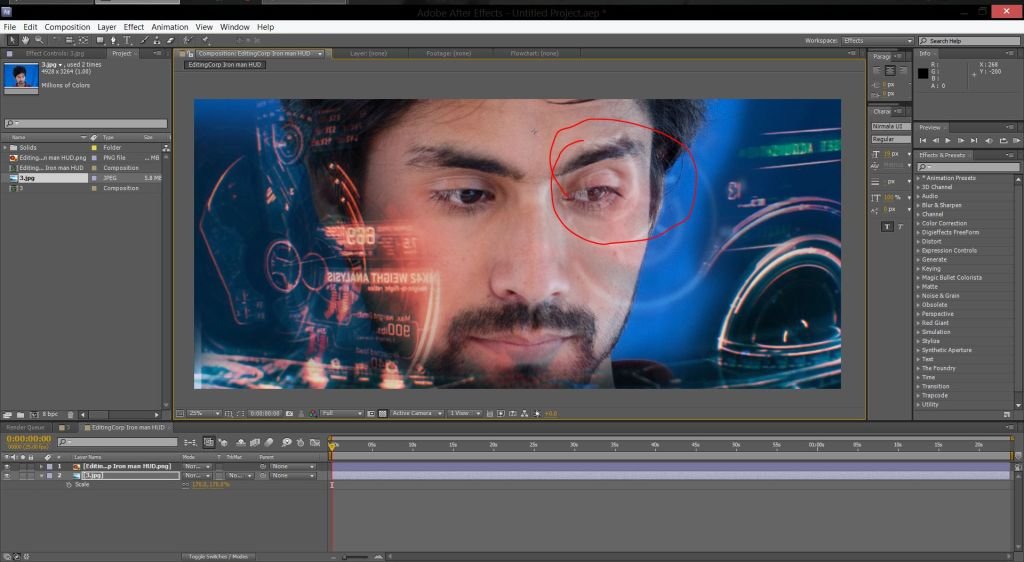Select the Eraser tool
The height and width of the screenshot is (562, 1024).
click(x=170, y=40)
